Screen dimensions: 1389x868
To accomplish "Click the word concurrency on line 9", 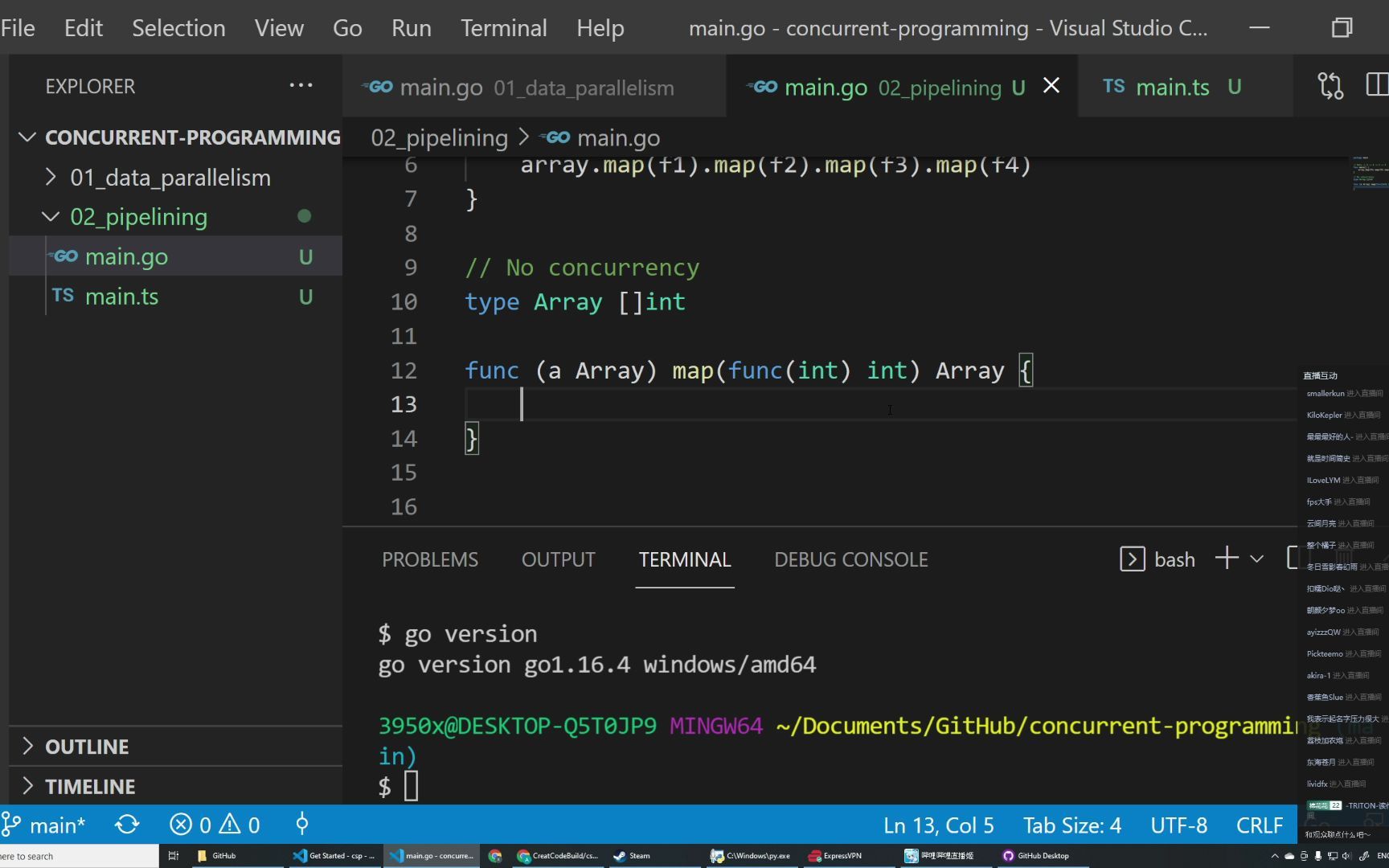I will pyautogui.click(x=624, y=268).
